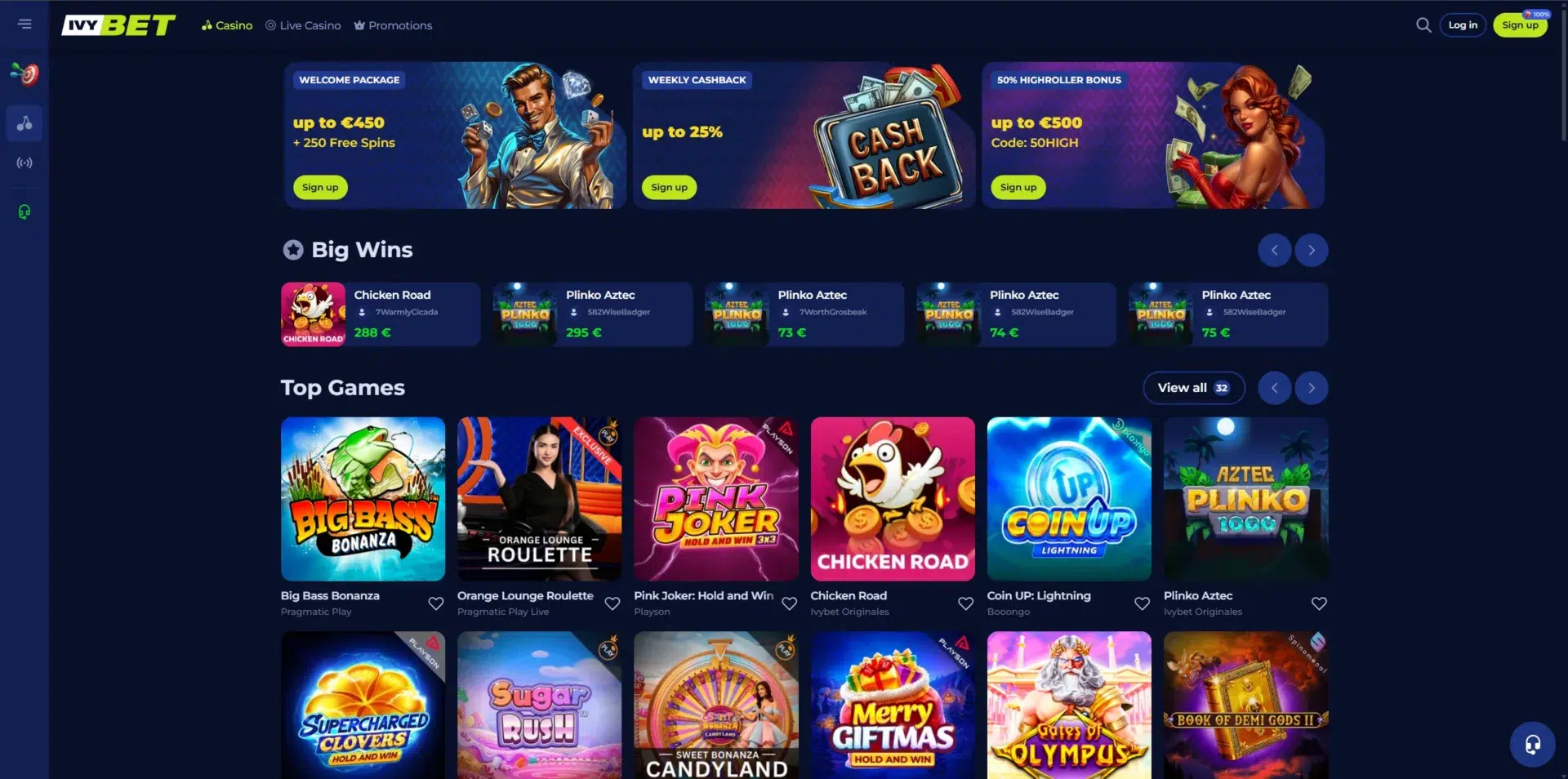Open the floating support chat bubble
1568x779 pixels.
click(1532, 744)
